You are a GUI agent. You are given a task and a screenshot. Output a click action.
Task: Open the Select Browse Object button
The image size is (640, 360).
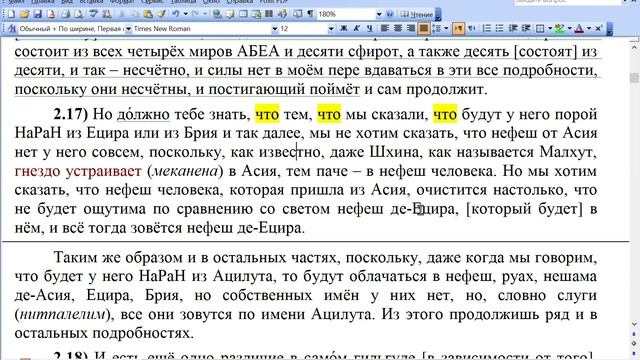click(x=634, y=343)
